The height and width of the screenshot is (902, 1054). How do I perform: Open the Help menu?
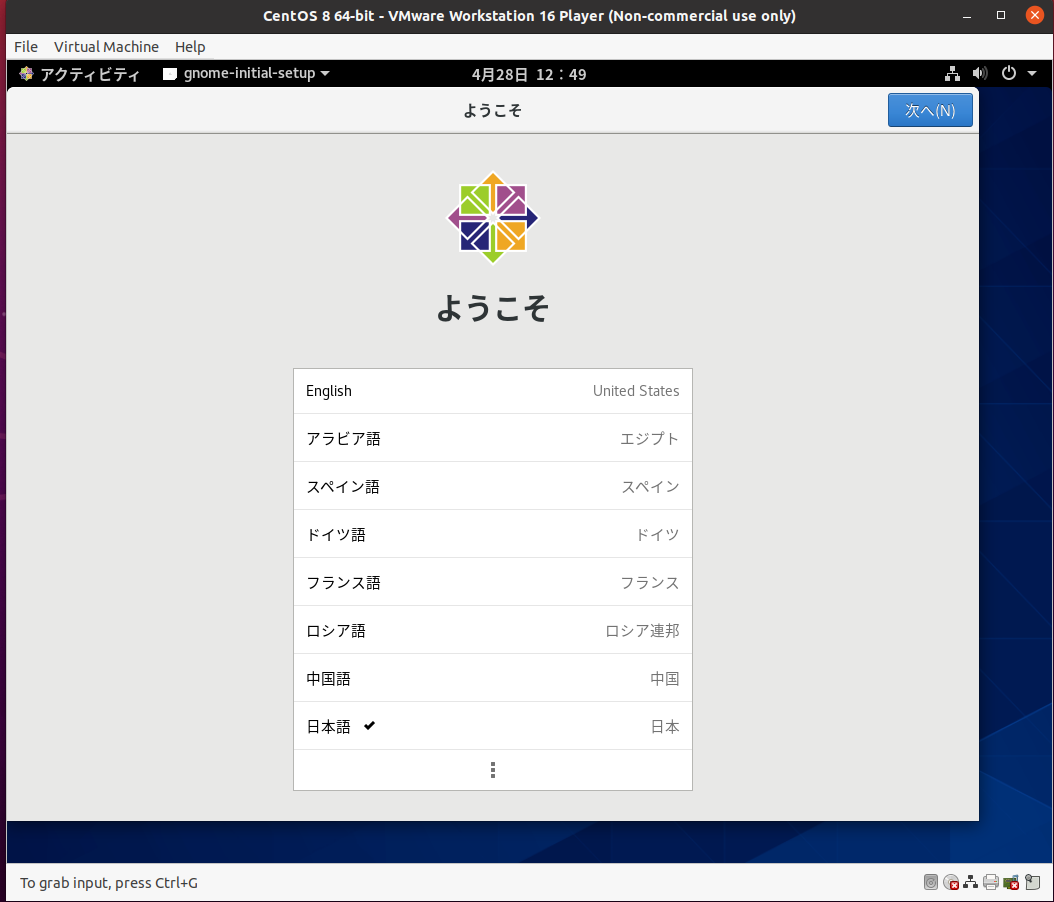tap(190, 47)
